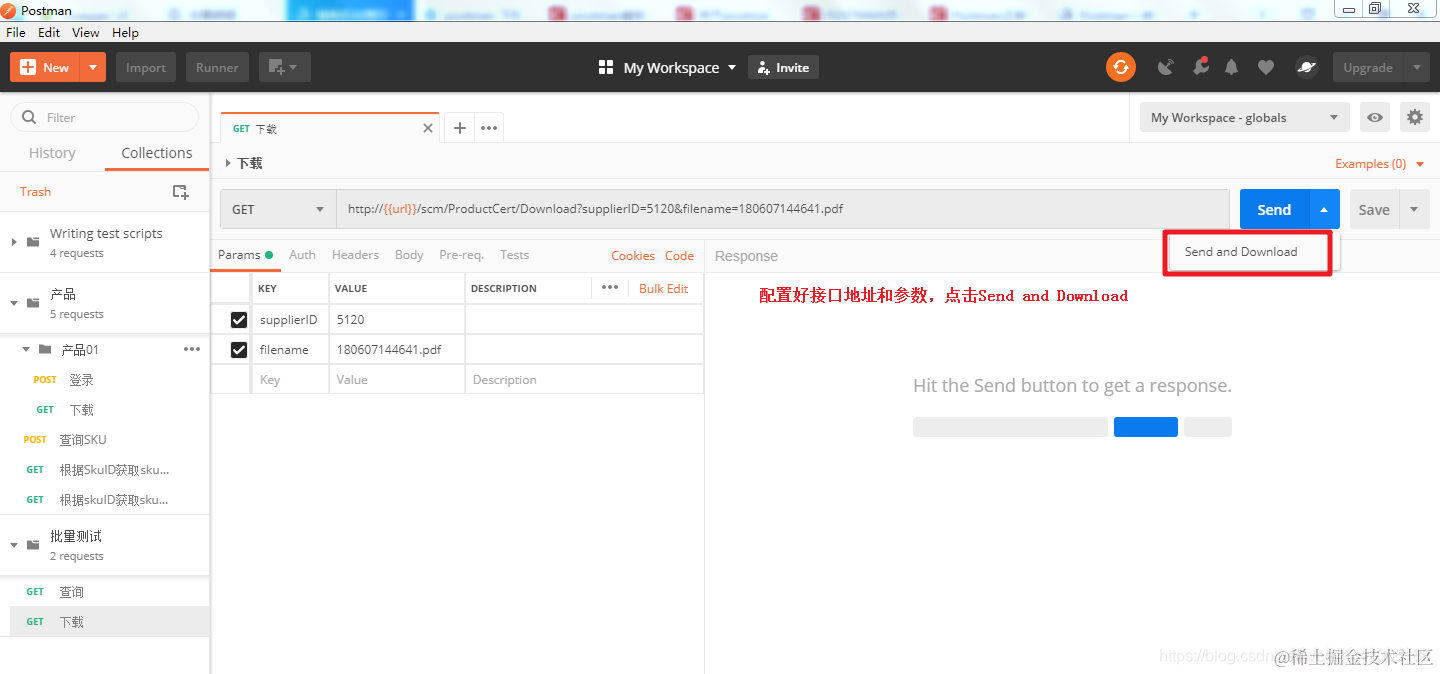
Task: Expand Examples (0) dropdown
Action: click(x=1380, y=163)
